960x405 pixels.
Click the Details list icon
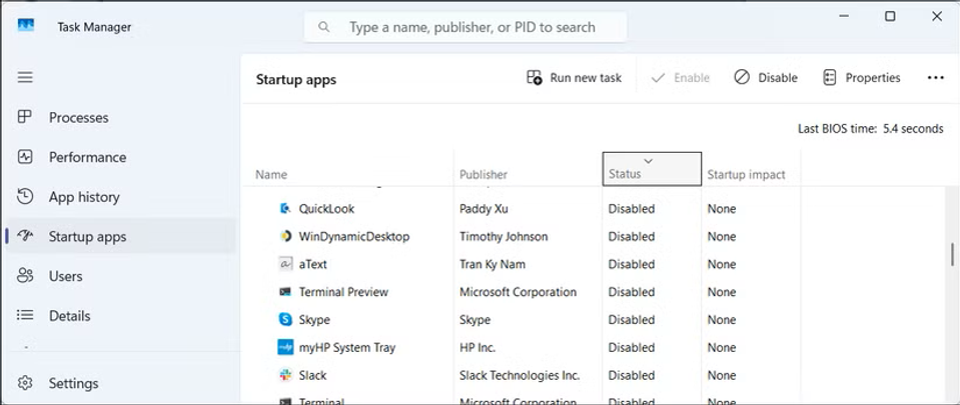click(24, 316)
